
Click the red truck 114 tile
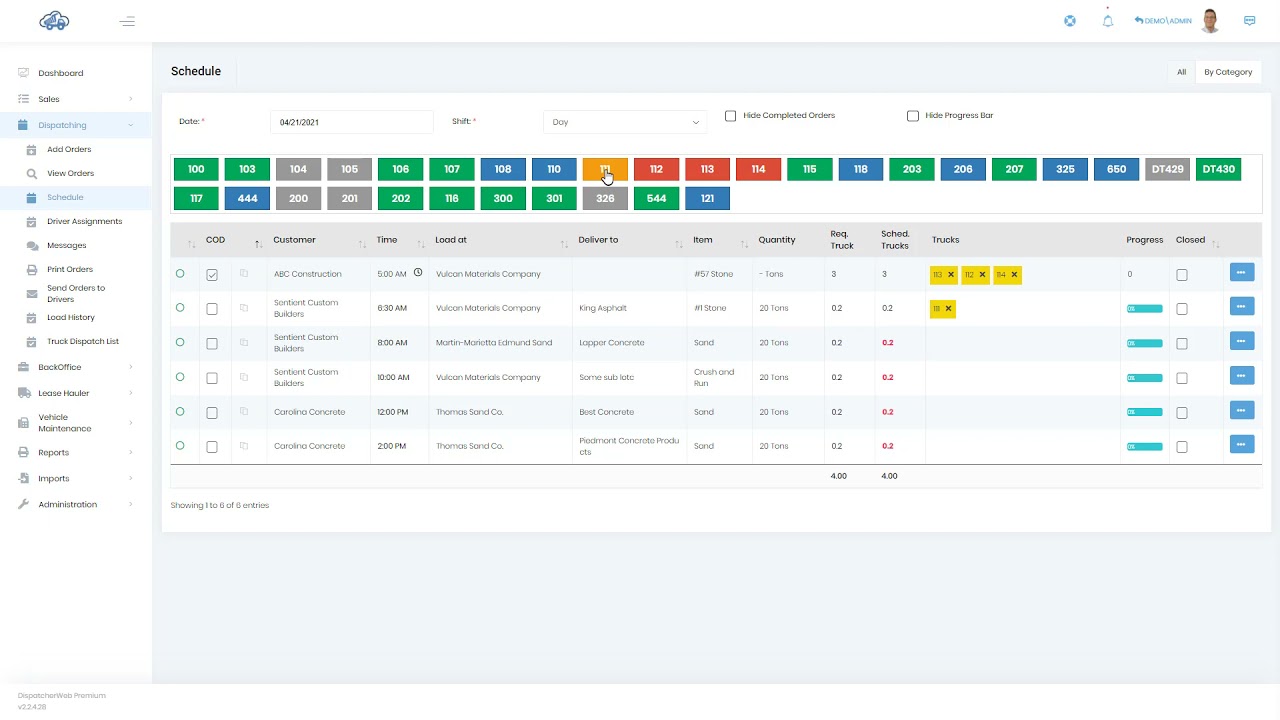pos(758,169)
